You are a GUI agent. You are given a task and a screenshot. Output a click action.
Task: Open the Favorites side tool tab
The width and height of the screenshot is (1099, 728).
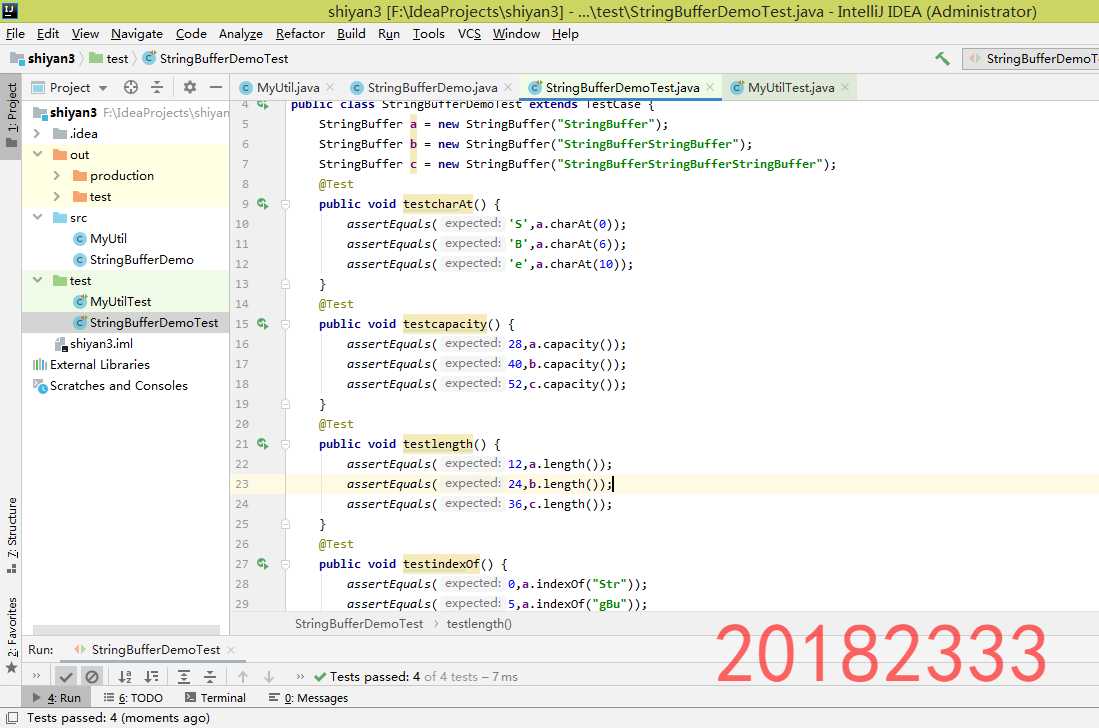11,635
